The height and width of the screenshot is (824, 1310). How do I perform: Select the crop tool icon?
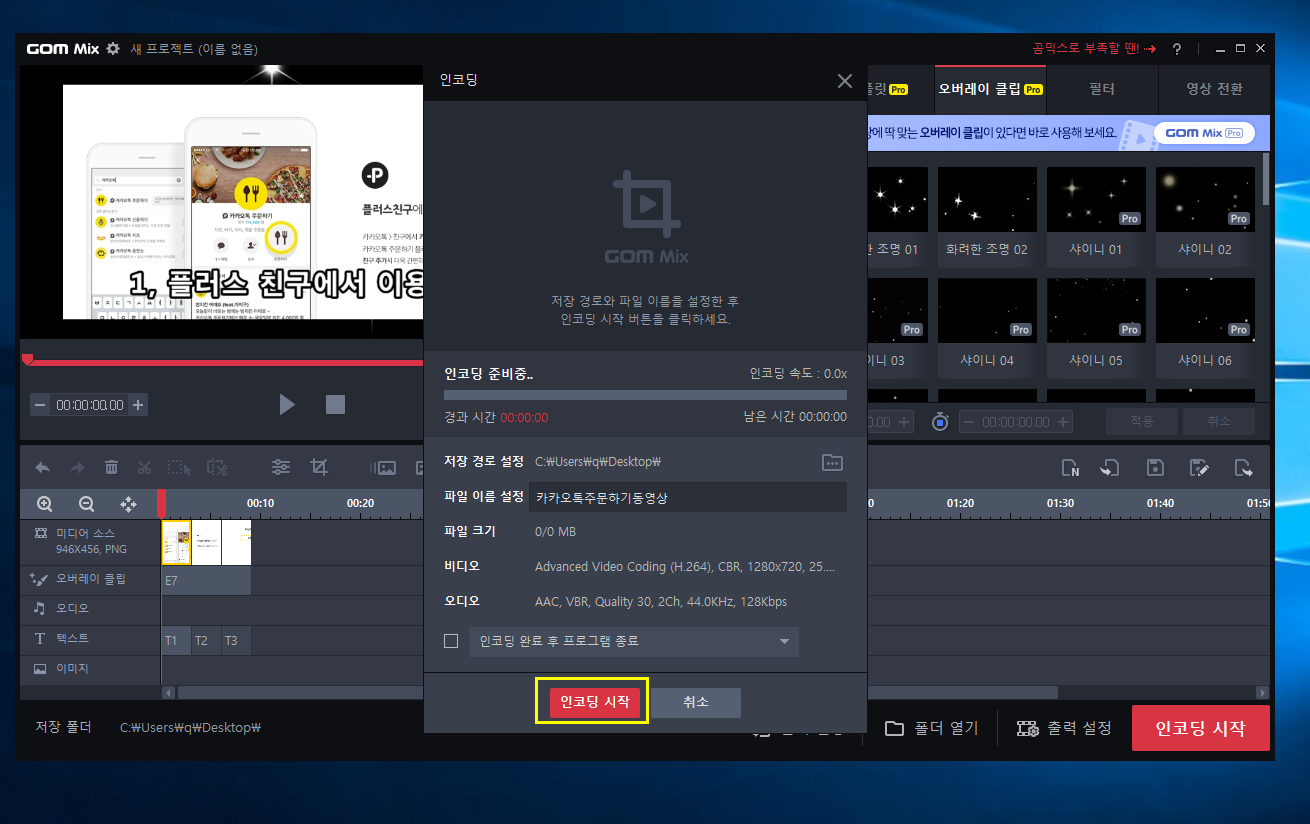click(319, 467)
